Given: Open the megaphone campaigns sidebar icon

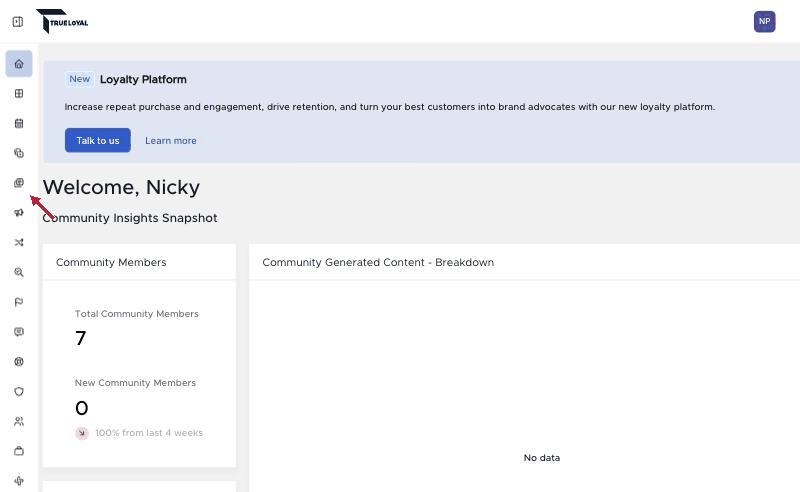Looking at the screenshot, I should (x=19, y=212).
